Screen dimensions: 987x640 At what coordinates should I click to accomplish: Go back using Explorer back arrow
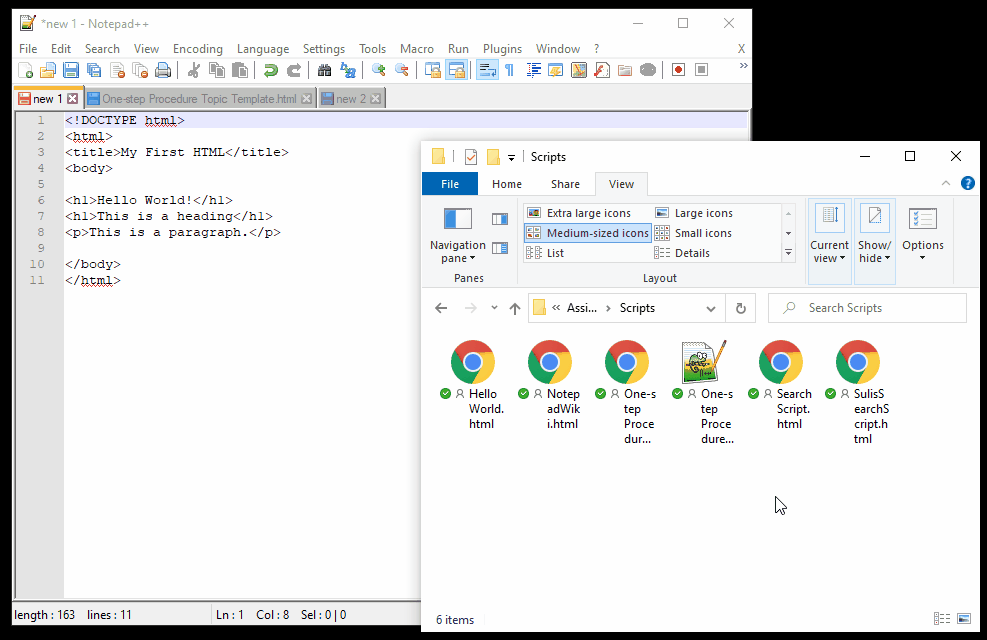441,308
